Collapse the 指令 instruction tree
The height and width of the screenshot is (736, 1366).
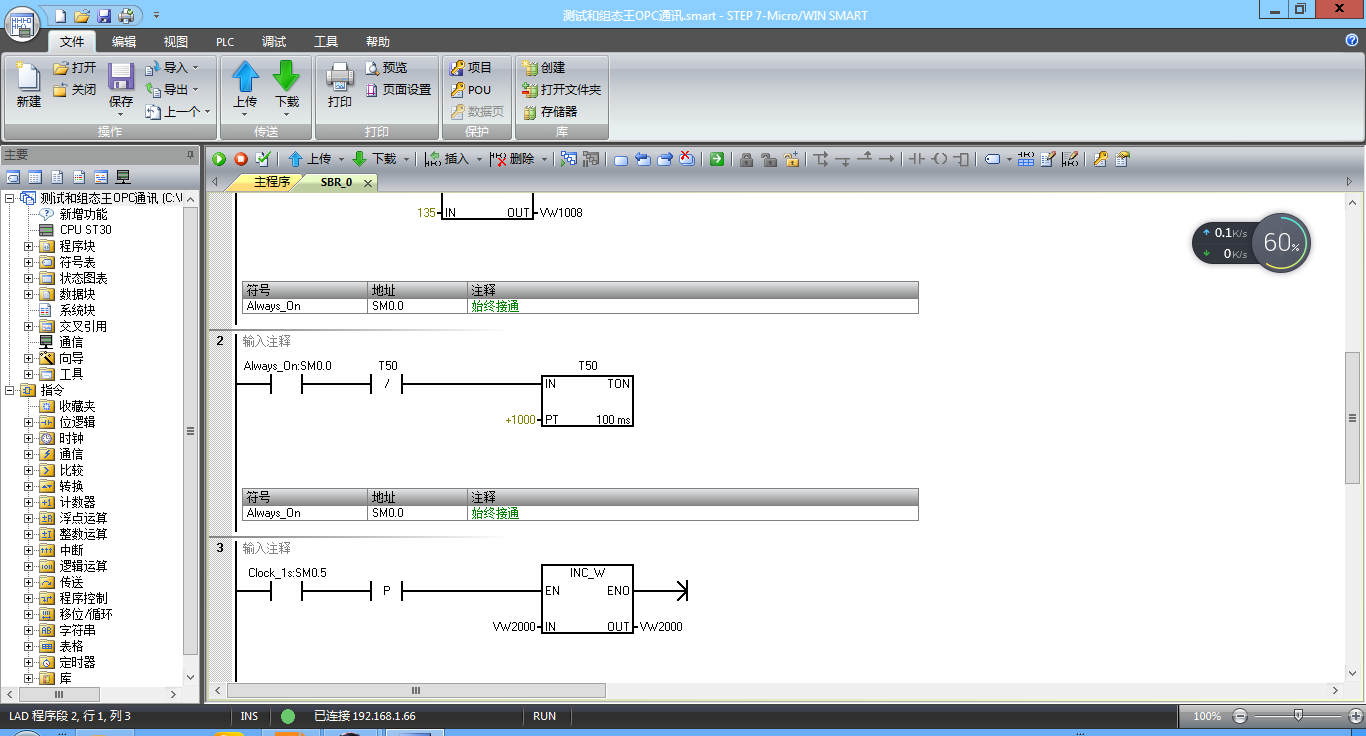pos(10,390)
